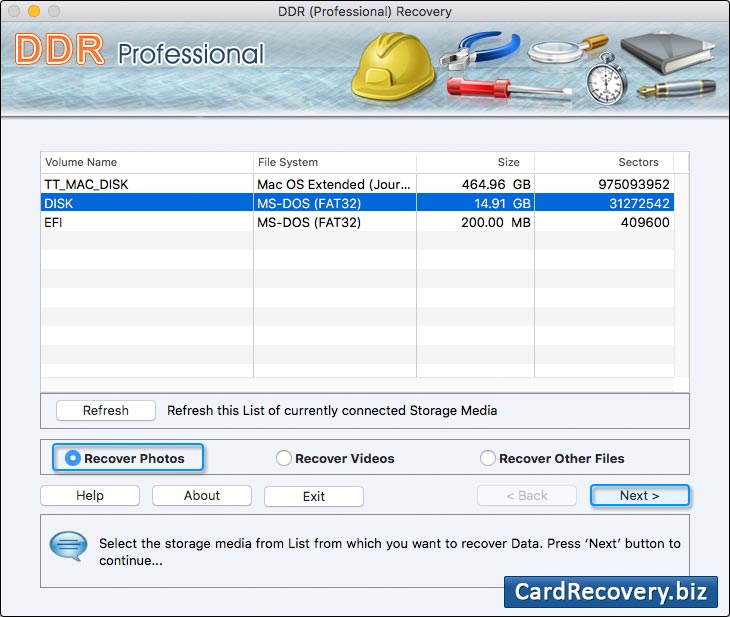Open the Help button
Screen dimensions: 730x617
(x=90, y=495)
